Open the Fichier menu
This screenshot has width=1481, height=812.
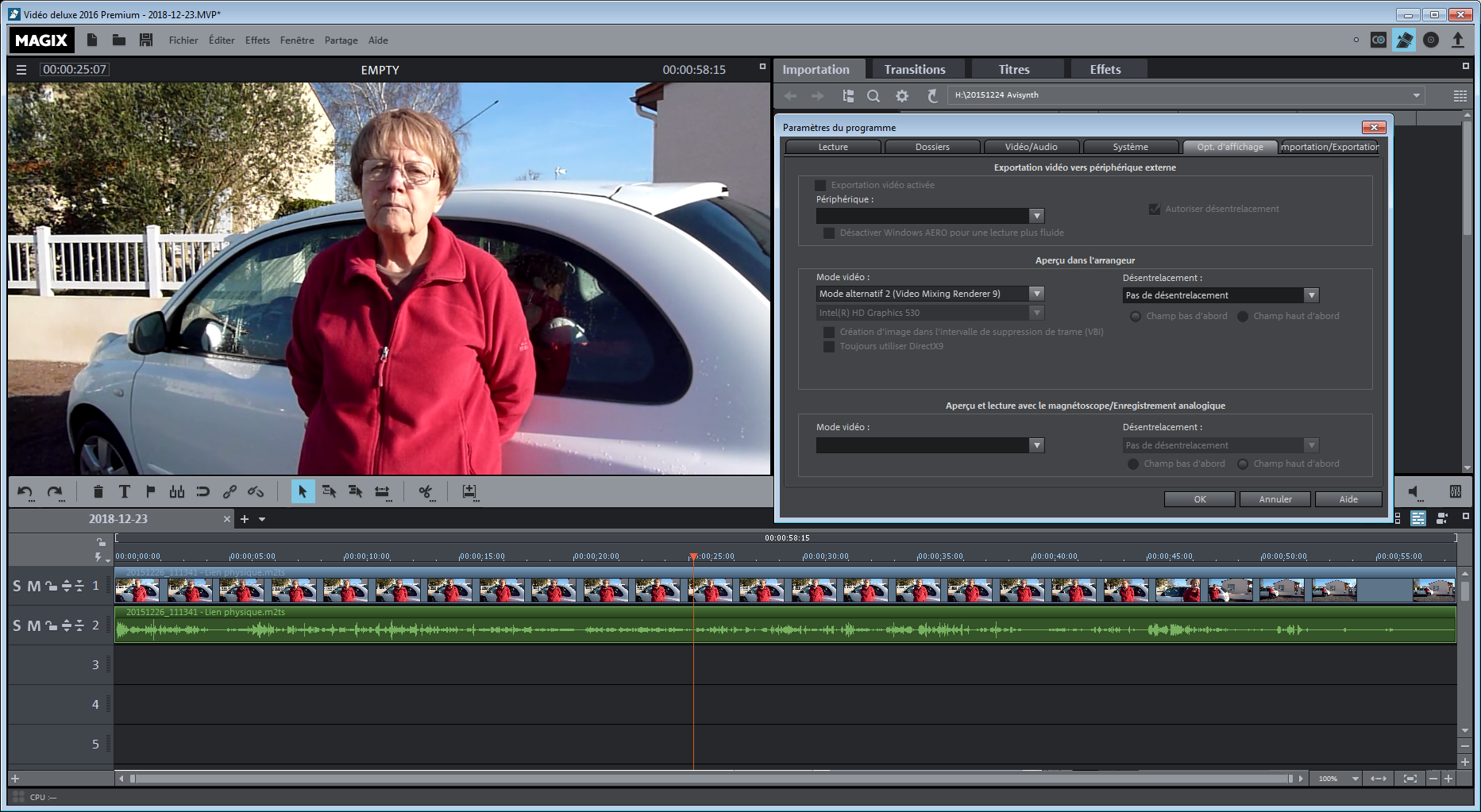183,40
